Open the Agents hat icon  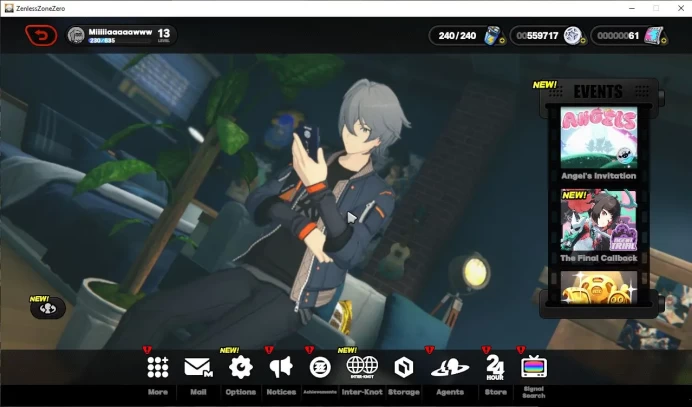tap(450, 367)
